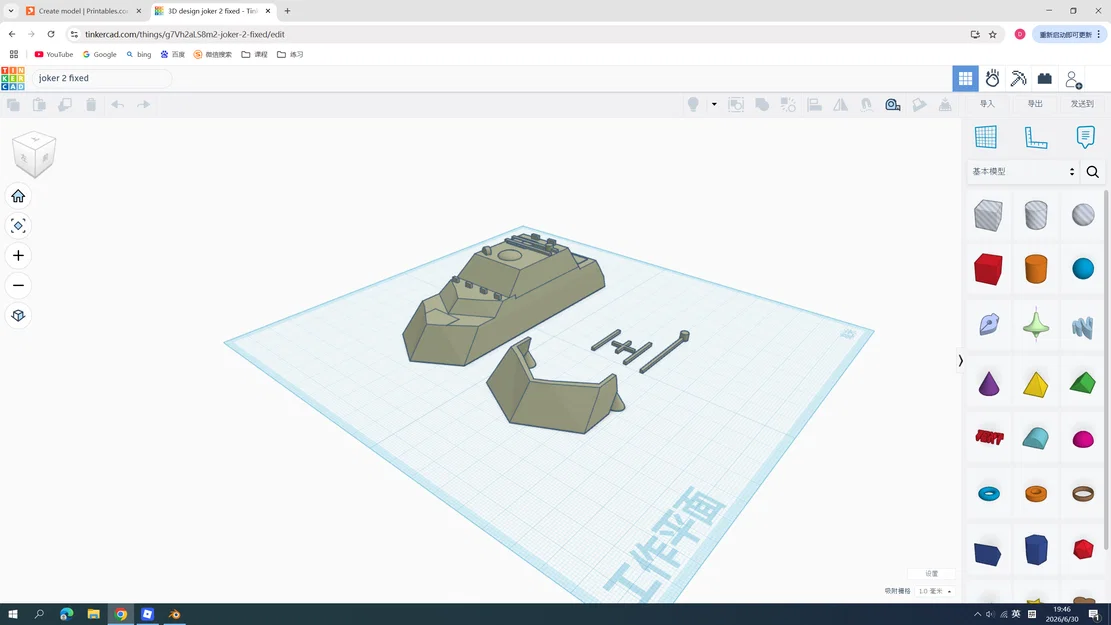Screen dimensions: 1111x625
Task: Click the Redo arrow
Action: [143, 105]
